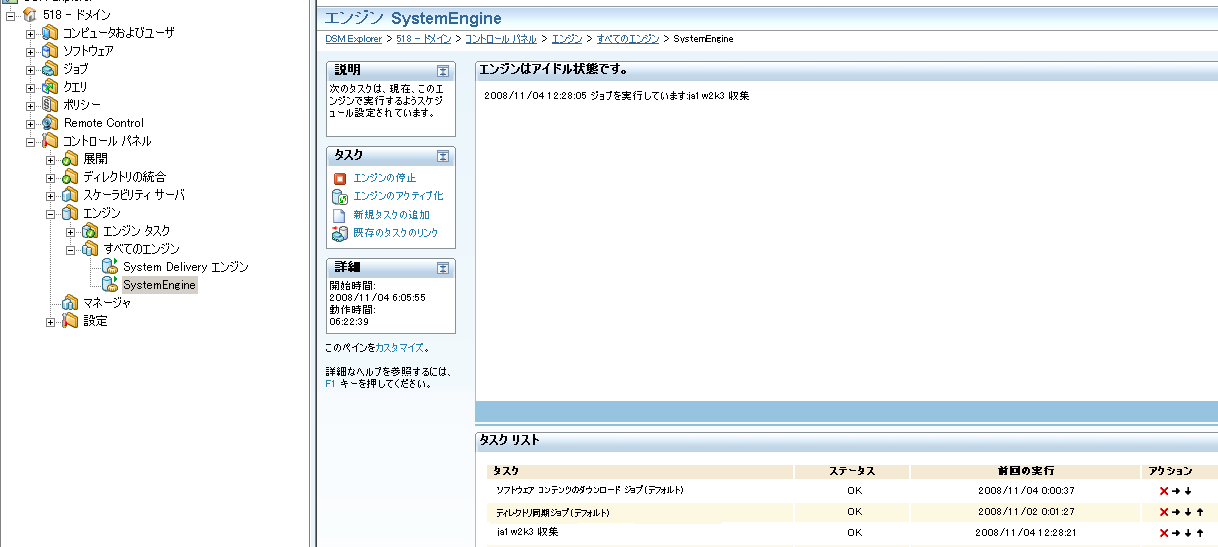This screenshot has height=547, width=1218.
Task: Click the 518 - ドメイン domain icon
Action: [x=31, y=15]
